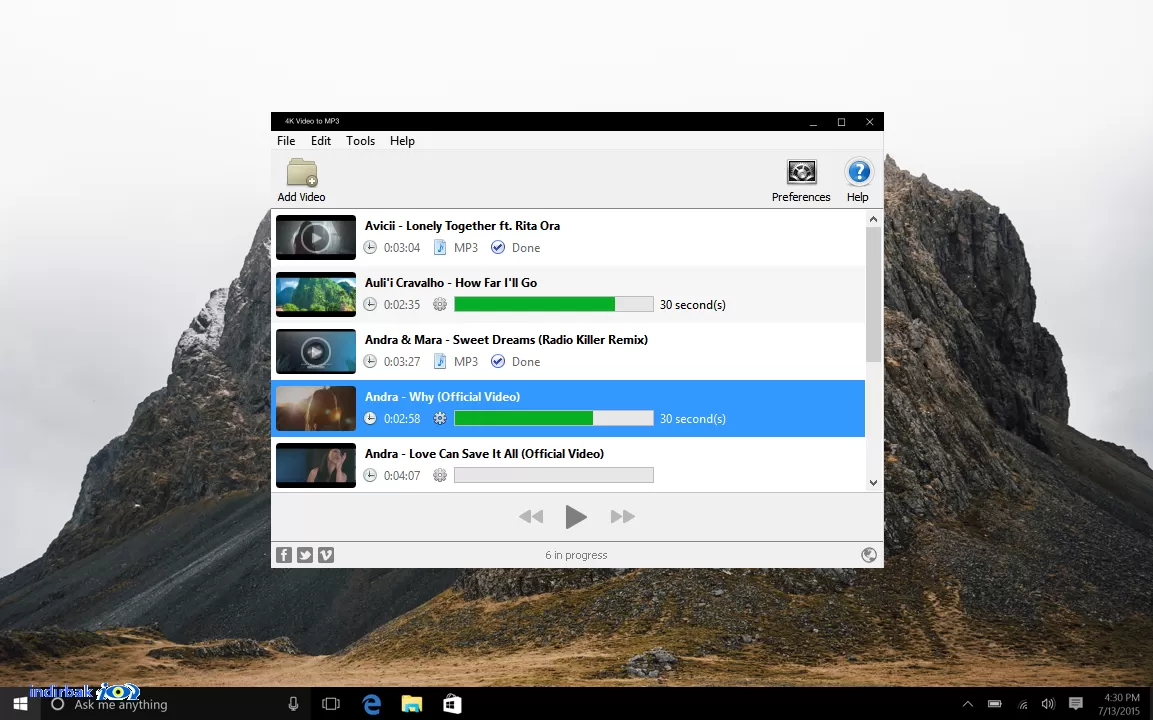Click the Add Video folder icon

tap(301, 173)
